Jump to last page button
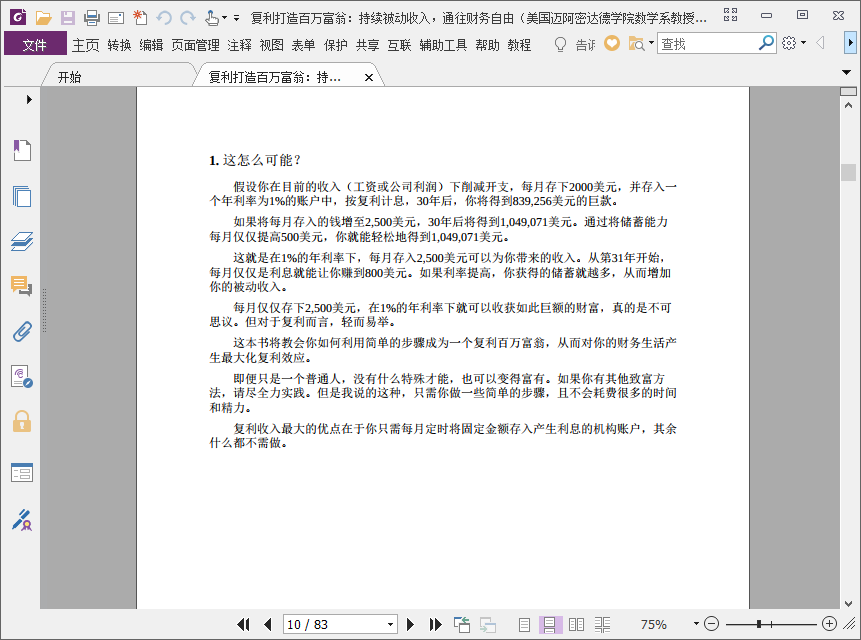The image size is (861, 640). point(435,624)
